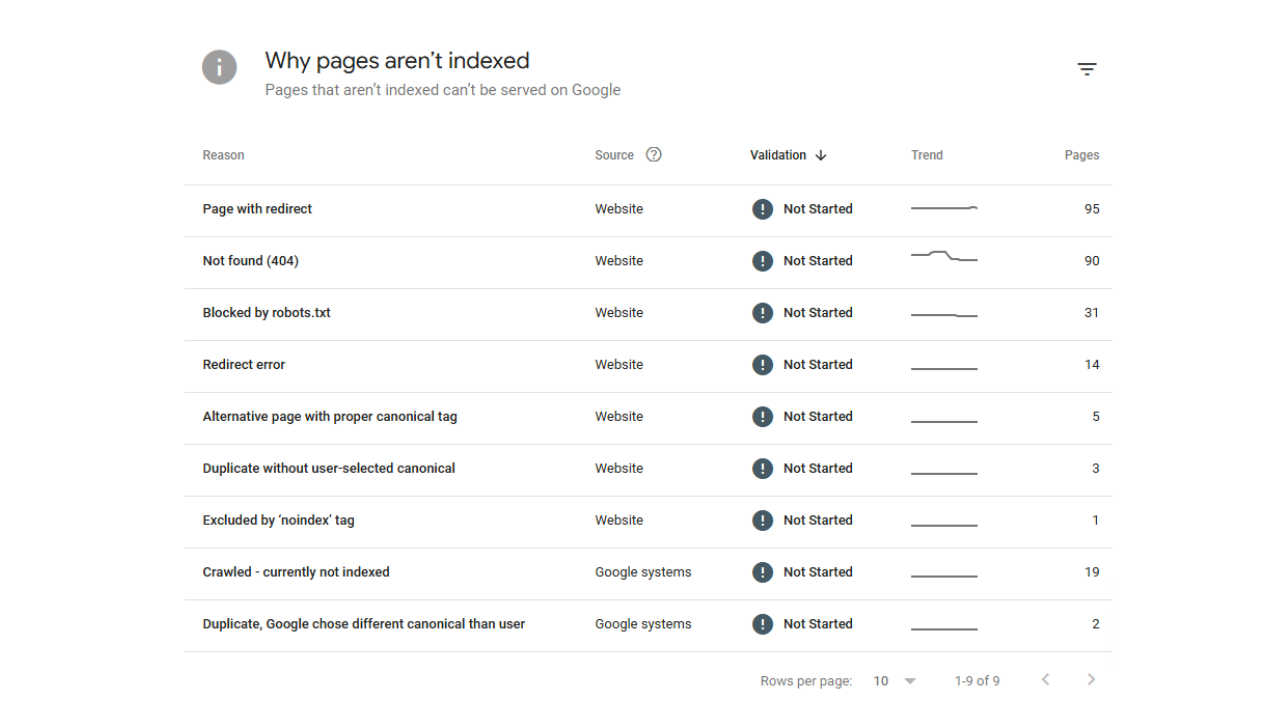Click the Reason column header
1280x720 pixels.
tap(223, 155)
